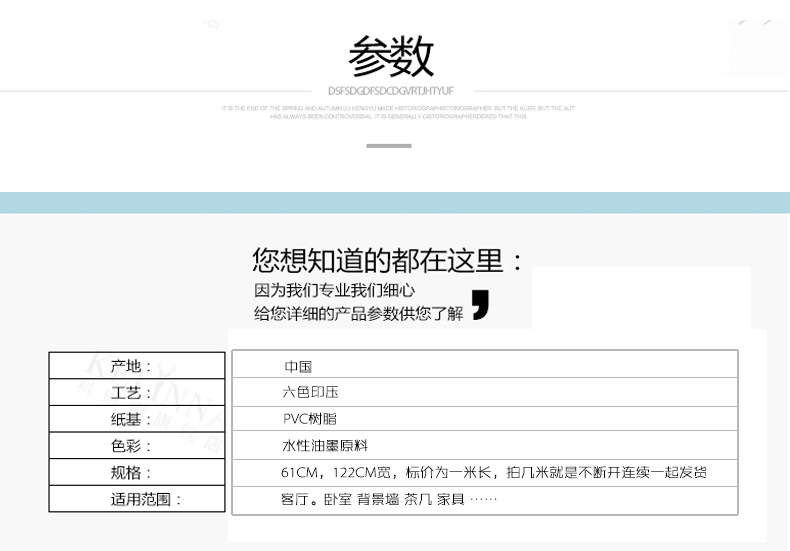790x551 pixels.
Task: Click the 参数 heading
Action: (x=391, y=56)
